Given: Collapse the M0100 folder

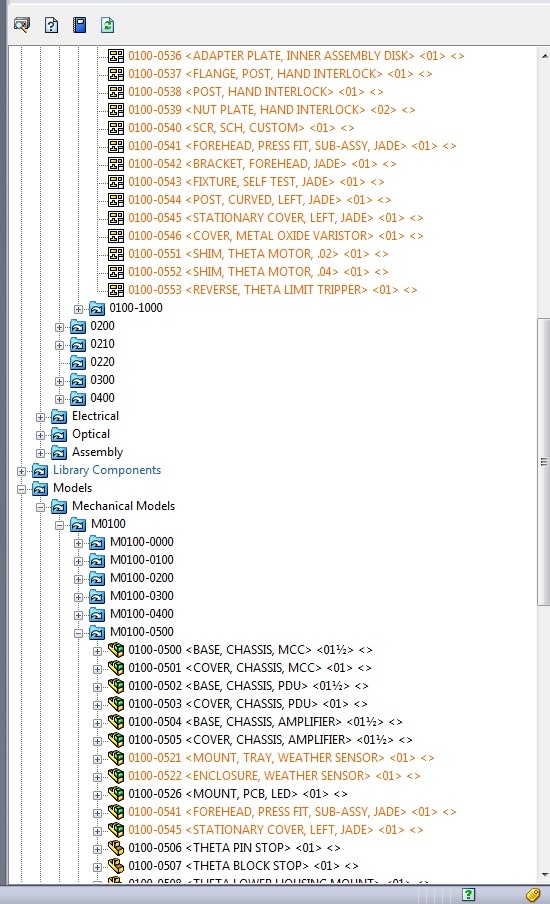Looking at the screenshot, I should [59, 525].
